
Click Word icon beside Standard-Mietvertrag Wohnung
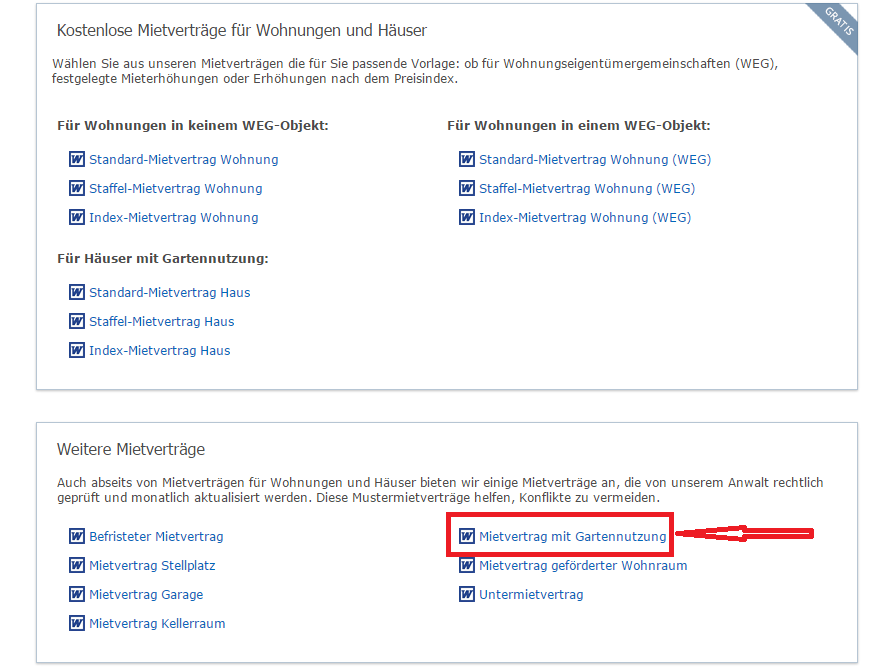77,160
